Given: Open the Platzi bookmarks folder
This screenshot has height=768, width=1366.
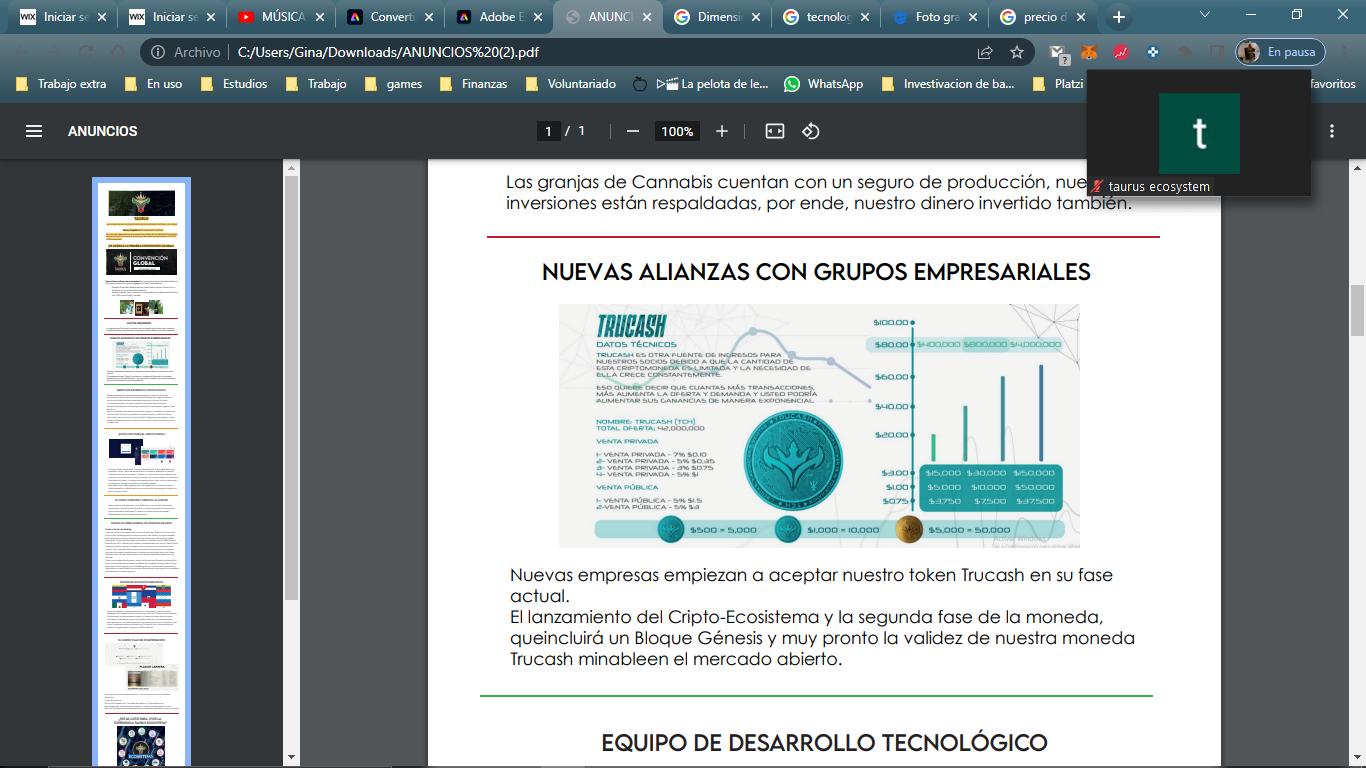Looking at the screenshot, I should coord(1058,84).
